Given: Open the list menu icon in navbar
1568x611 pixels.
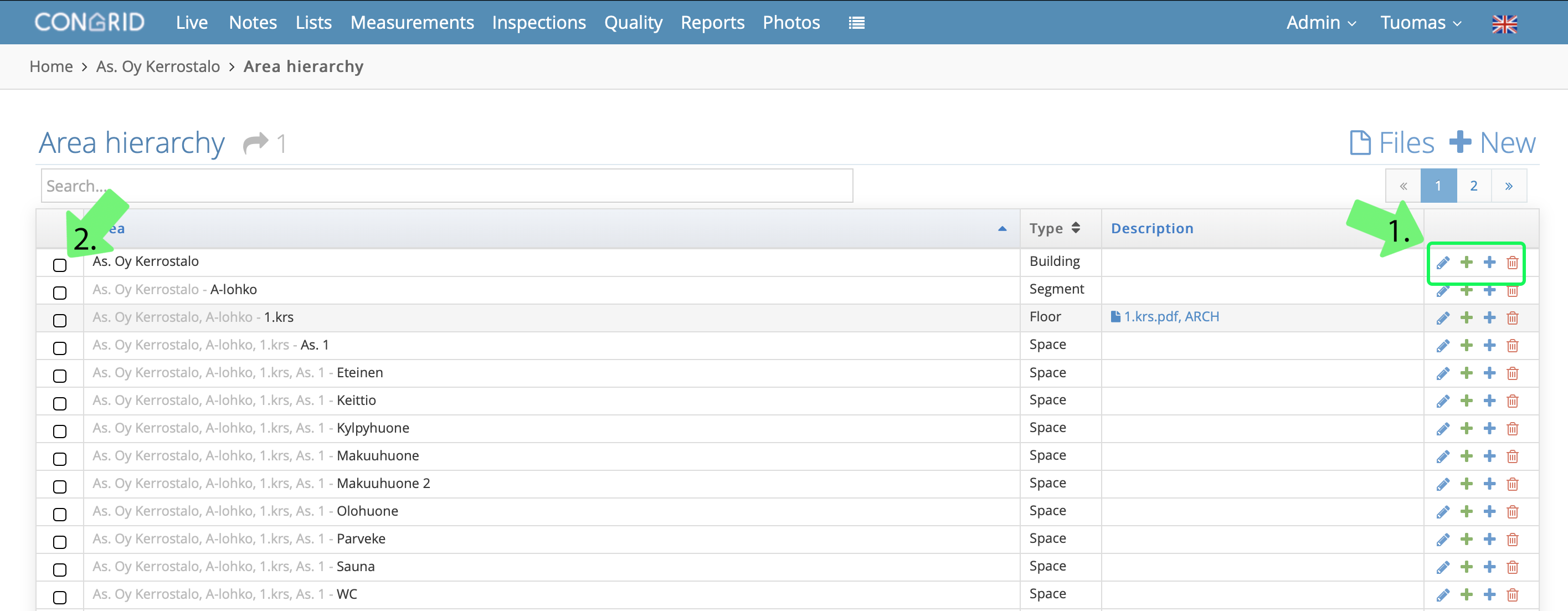Looking at the screenshot, I should 856,23.
